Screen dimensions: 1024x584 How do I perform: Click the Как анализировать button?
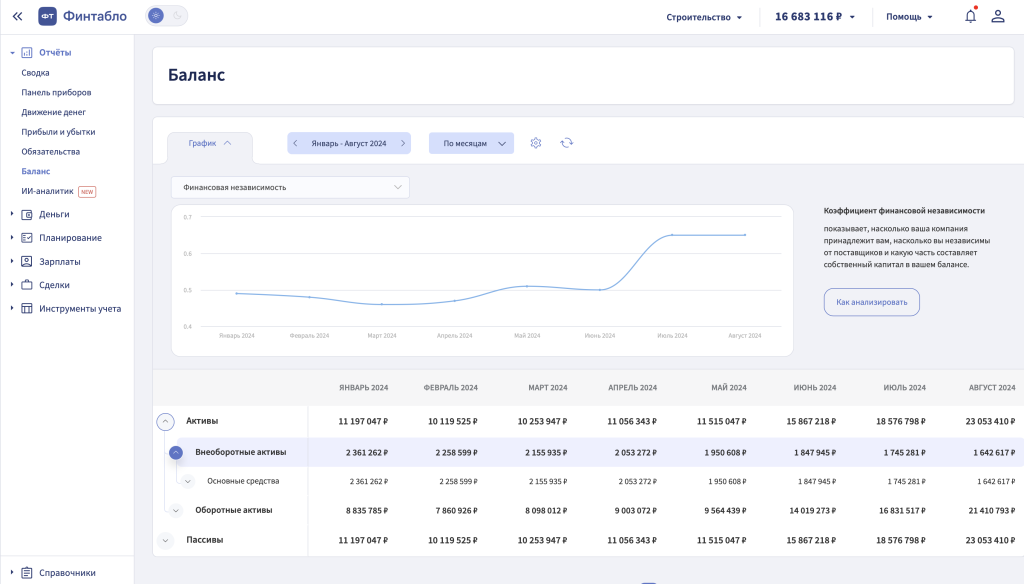point(872,302)
